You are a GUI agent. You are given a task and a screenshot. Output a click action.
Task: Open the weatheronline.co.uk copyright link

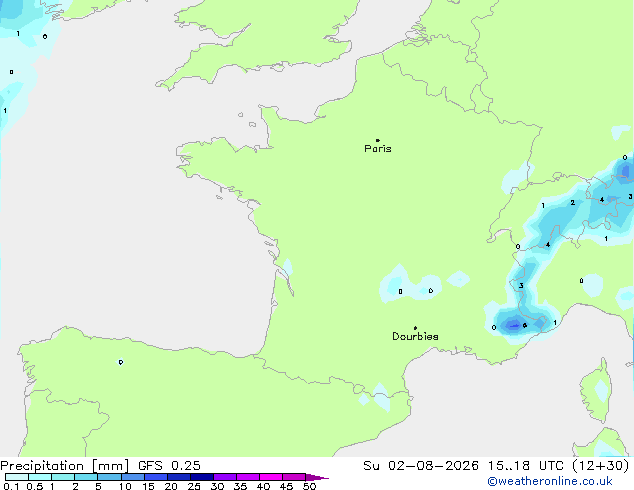click(x=550, y=481)
